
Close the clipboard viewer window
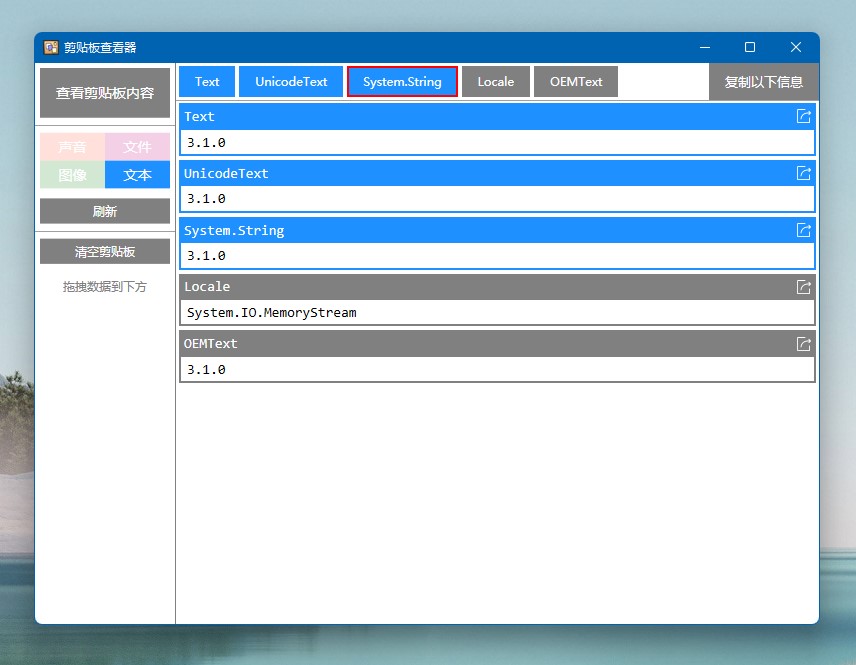click(x=796, y=48)
